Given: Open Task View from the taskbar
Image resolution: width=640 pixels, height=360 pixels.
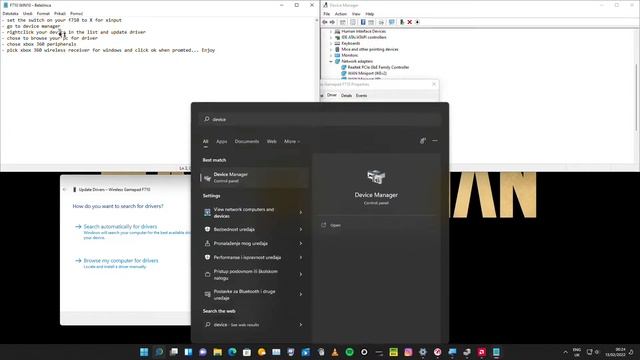Looking at the screenshot, I should [174, 352].
